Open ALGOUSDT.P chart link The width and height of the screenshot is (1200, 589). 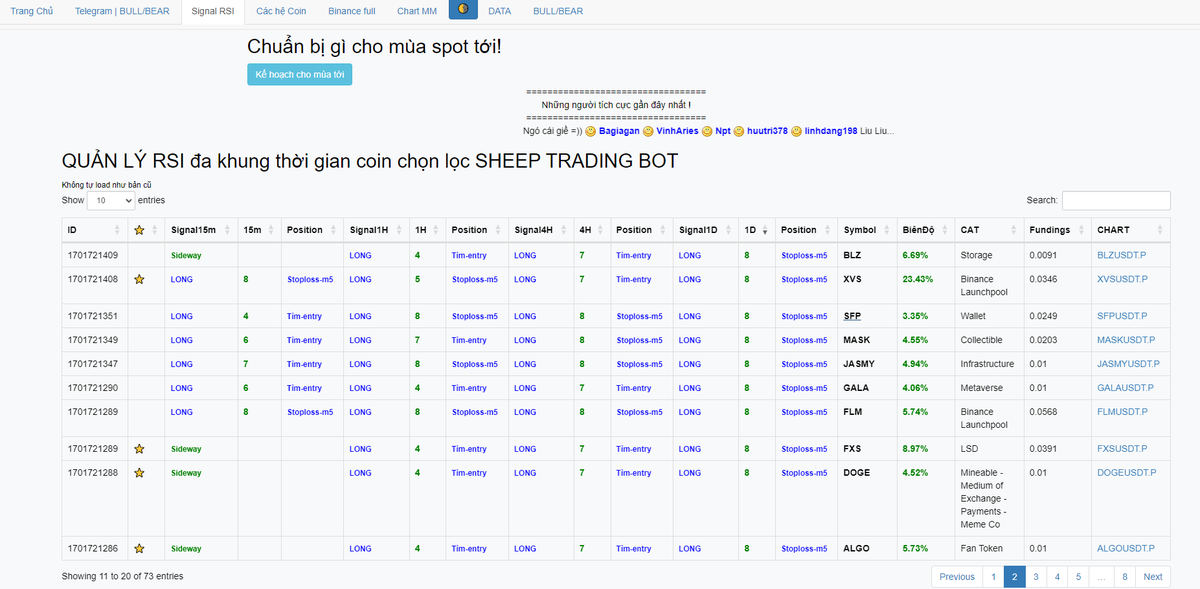tap(1126, 549)
